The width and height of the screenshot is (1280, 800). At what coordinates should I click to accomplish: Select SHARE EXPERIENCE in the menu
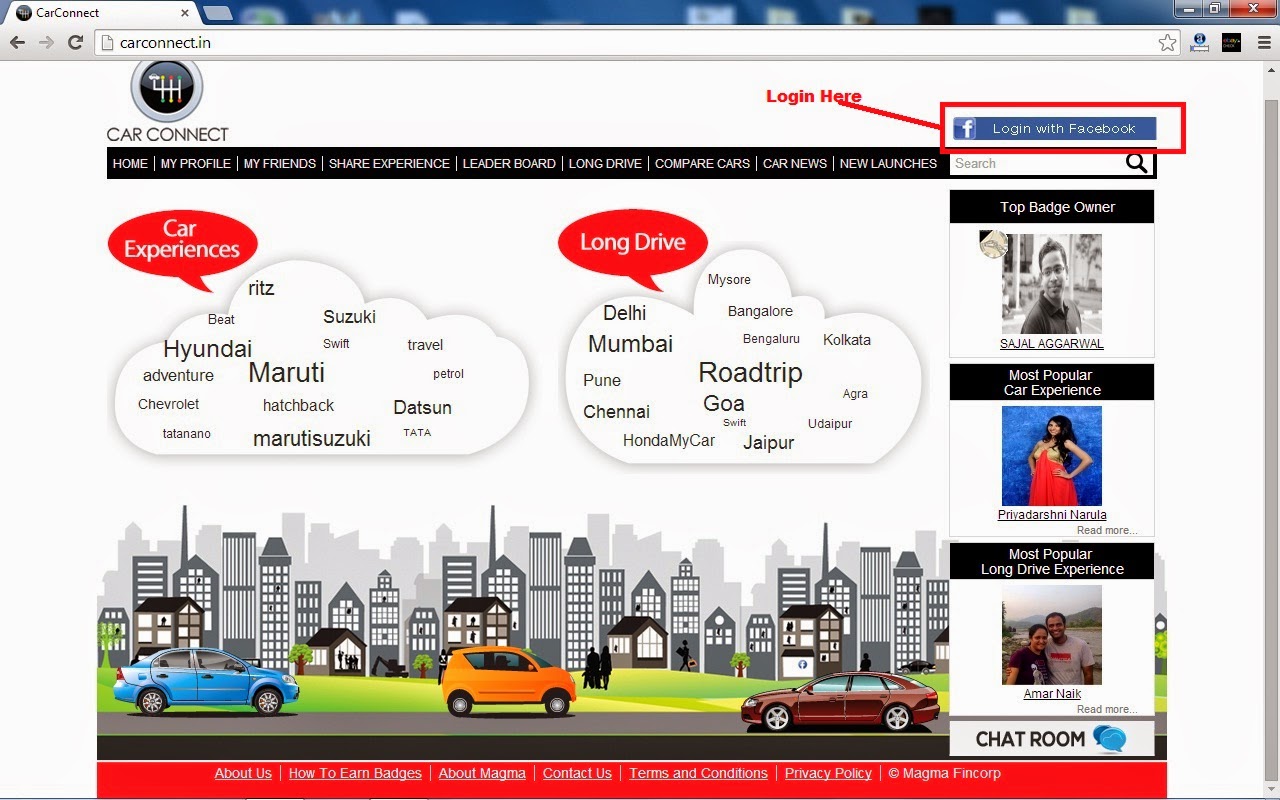click(x=389, y=164)
